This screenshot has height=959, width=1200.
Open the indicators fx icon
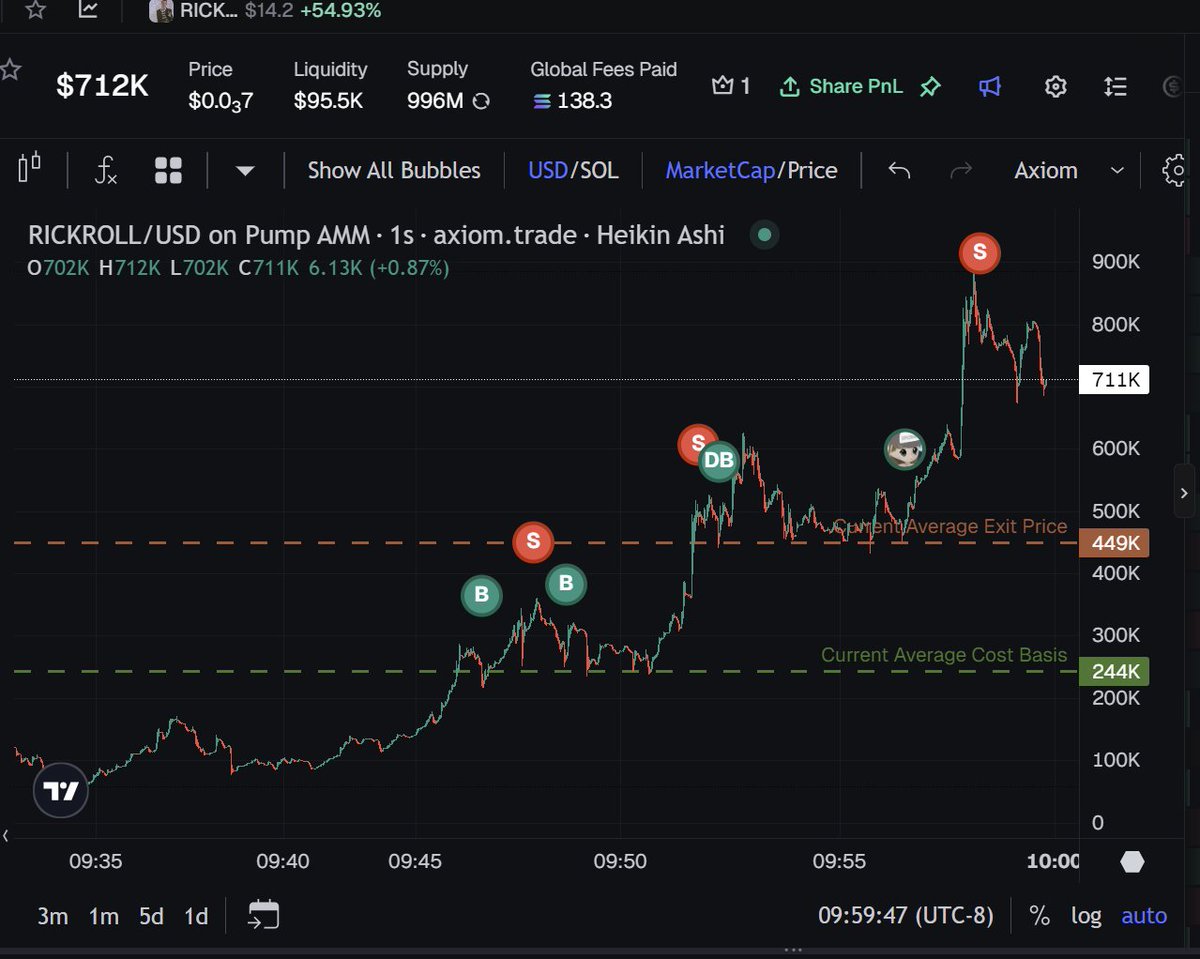(x=106, y=170)
